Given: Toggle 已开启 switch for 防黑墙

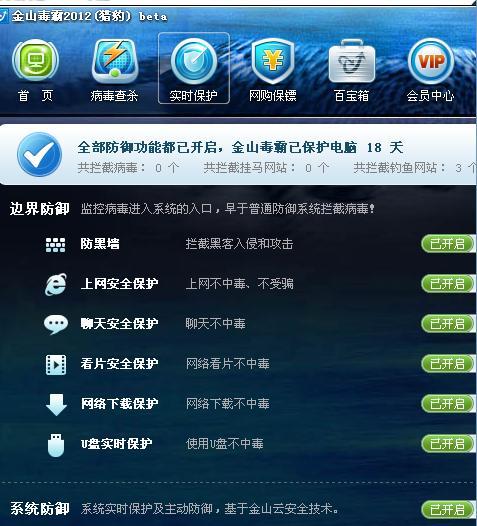Looking at the screenshot, I should [x=448, y=244].
